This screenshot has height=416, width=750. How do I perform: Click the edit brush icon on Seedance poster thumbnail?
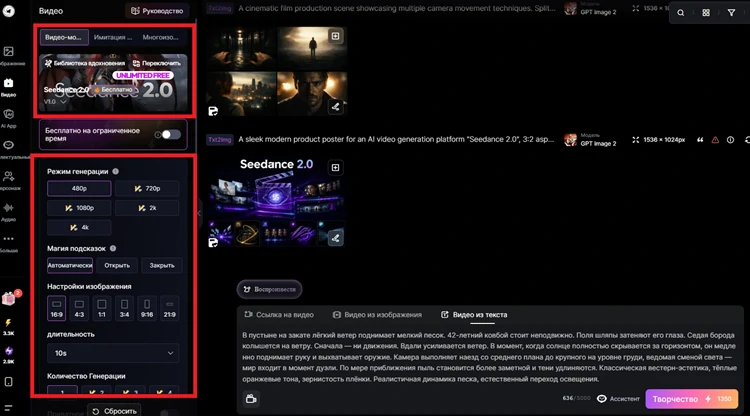[336, 238]
